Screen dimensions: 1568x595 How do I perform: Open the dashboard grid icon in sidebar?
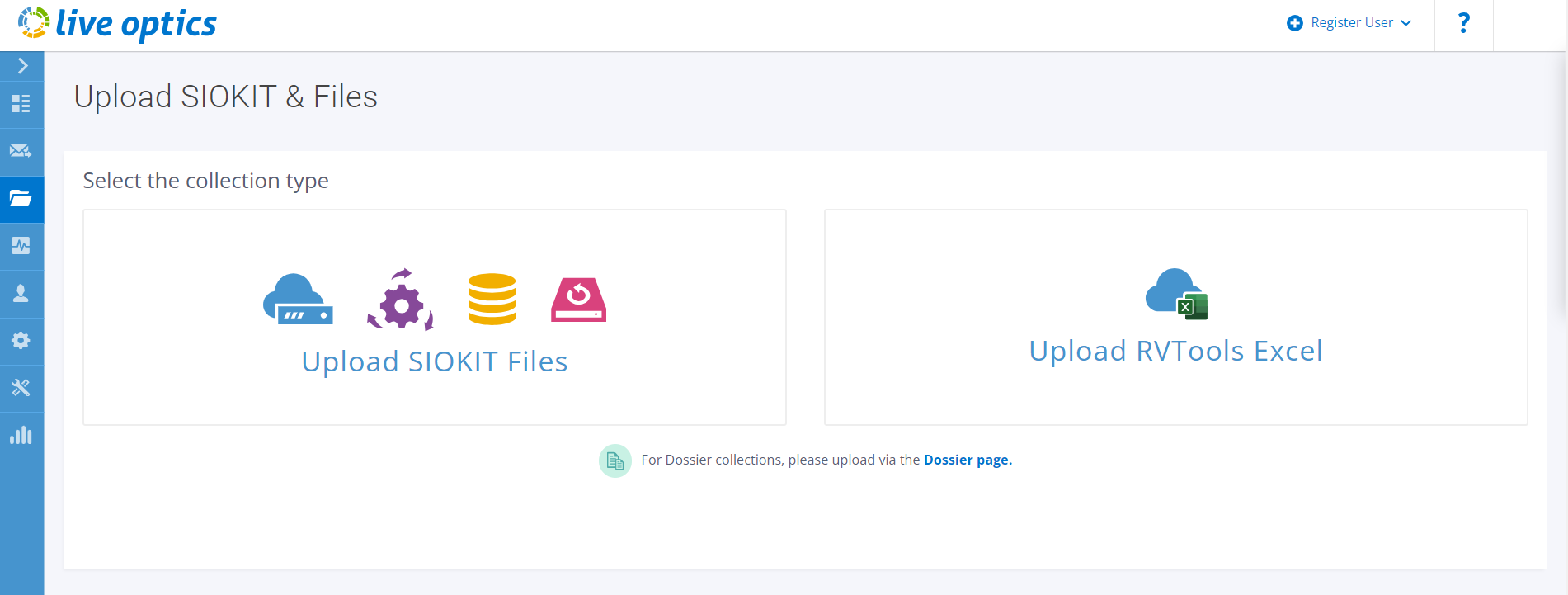(x=21, y=104)
